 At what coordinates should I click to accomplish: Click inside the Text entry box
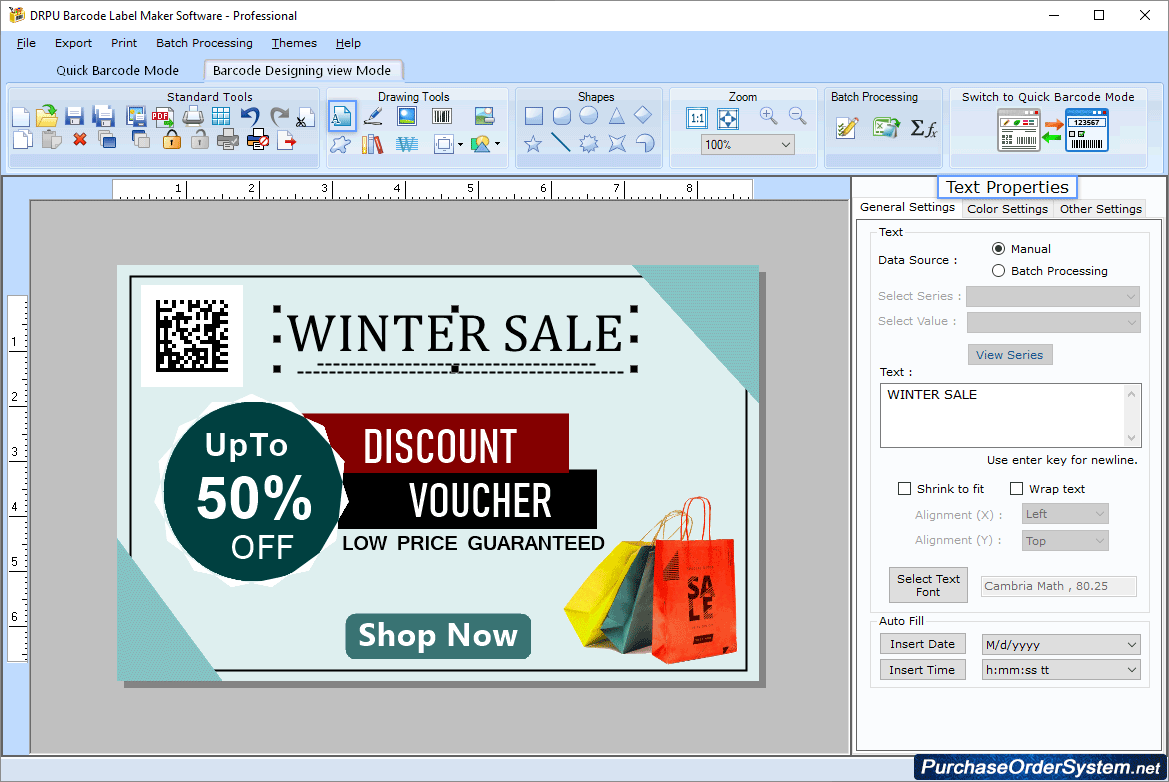point(1005,412)
